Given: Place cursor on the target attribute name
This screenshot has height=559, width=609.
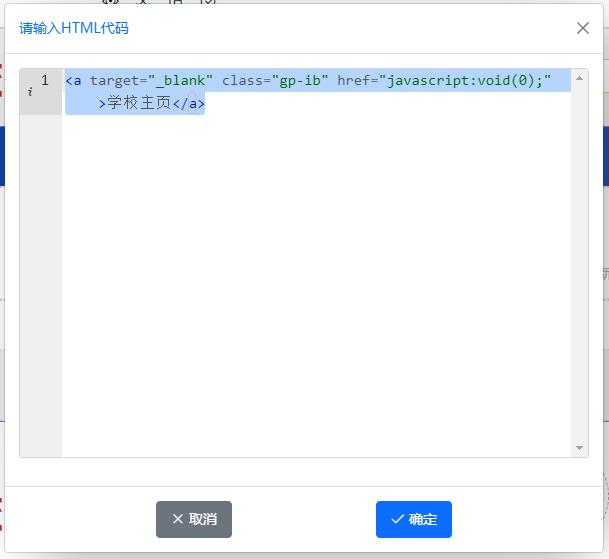Looking at the screenshot, I should 113,81.
